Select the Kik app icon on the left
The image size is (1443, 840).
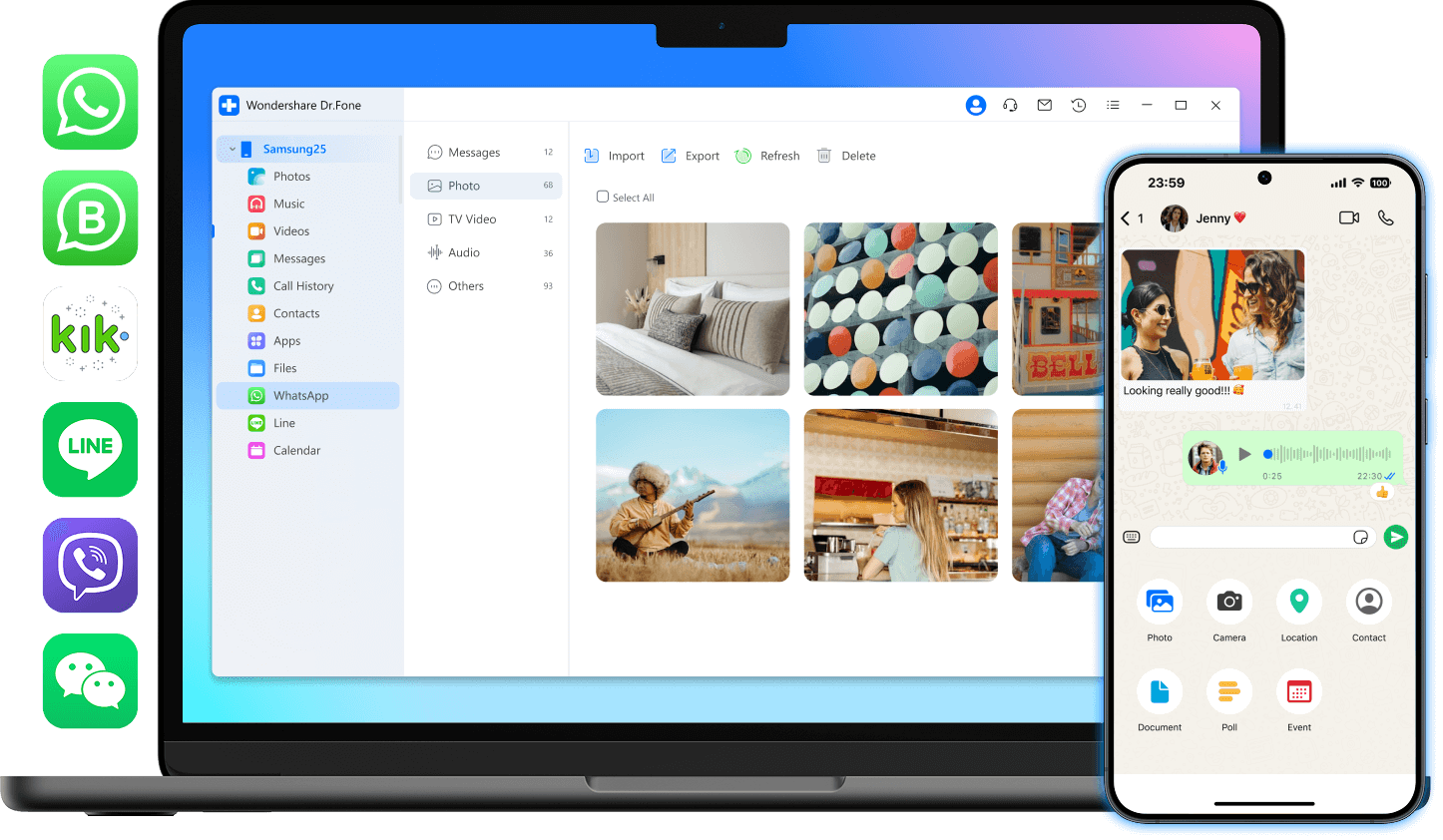[x=90, y=334]
